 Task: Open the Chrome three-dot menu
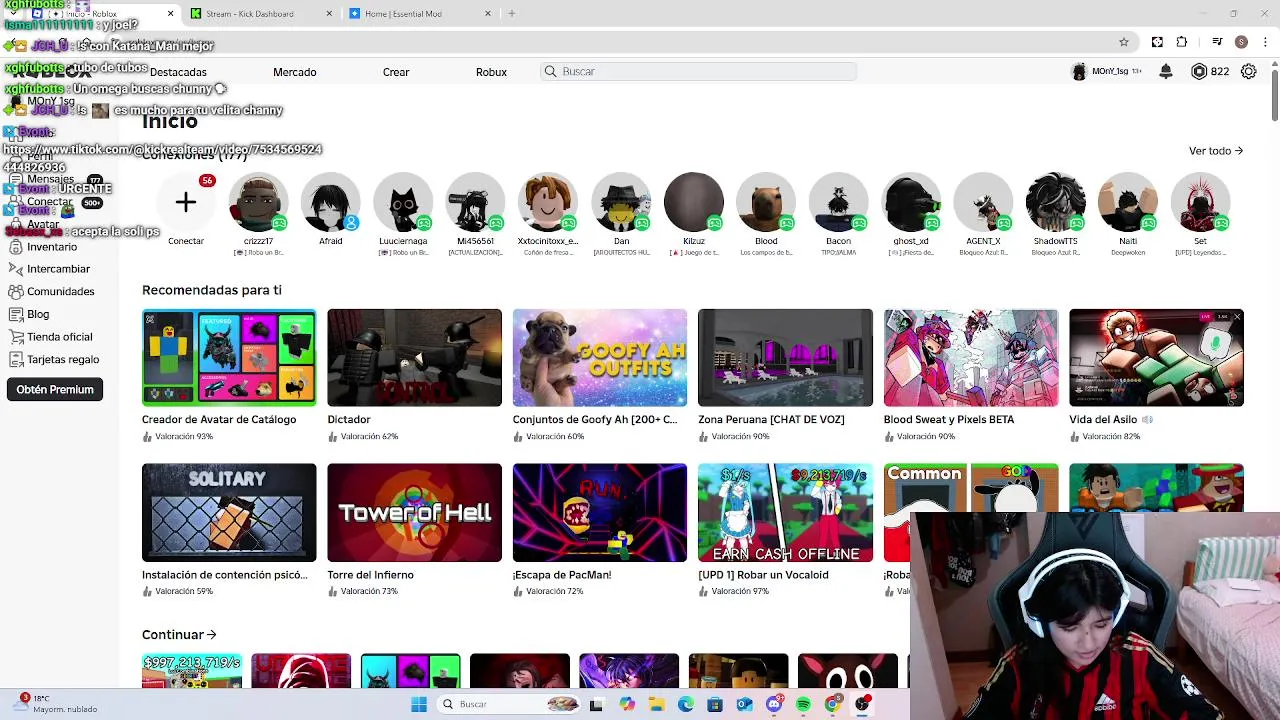[1266, 42]
